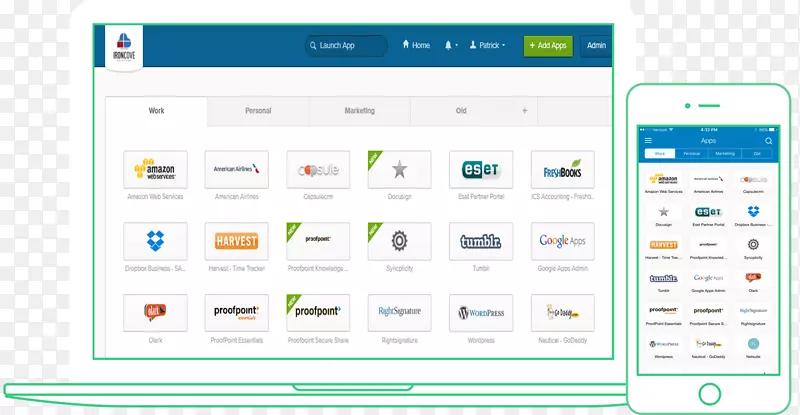800x415 pixels.
Task: Open the RightSignature app tile
Action: pyautogui.click(x=399, y=312)
